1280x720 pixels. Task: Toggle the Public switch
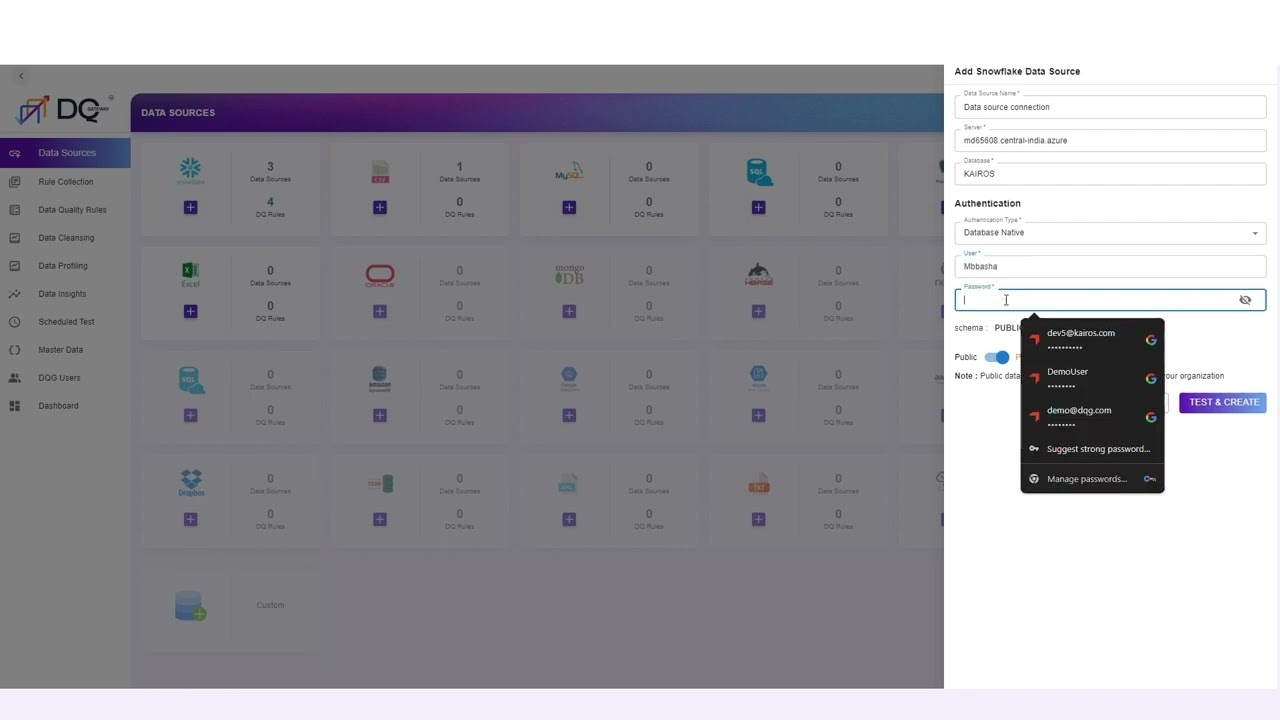tap(997, 357)
